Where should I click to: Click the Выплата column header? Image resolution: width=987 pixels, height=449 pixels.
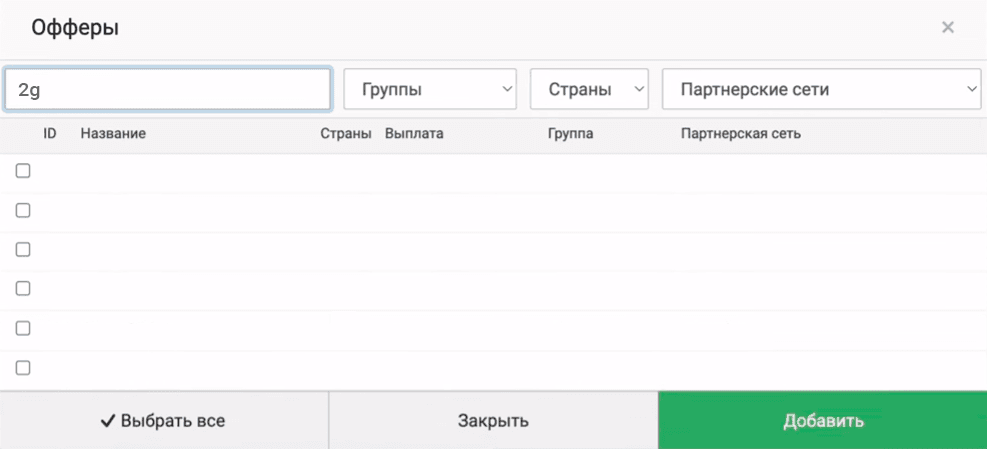point(414,134)
